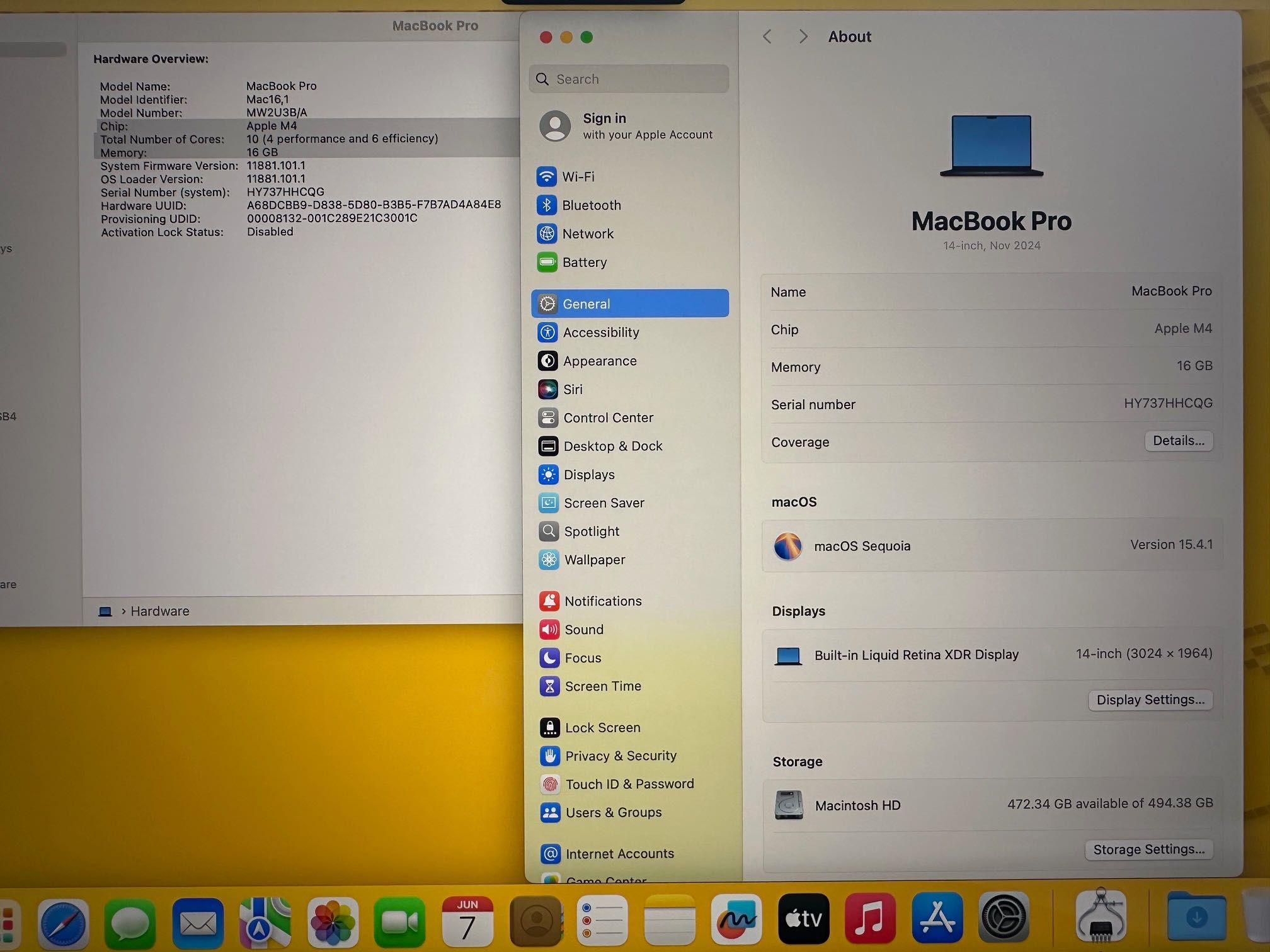Open FaceTime from the Dock
Screen dimensions: 1270x952
pos(400,922)
